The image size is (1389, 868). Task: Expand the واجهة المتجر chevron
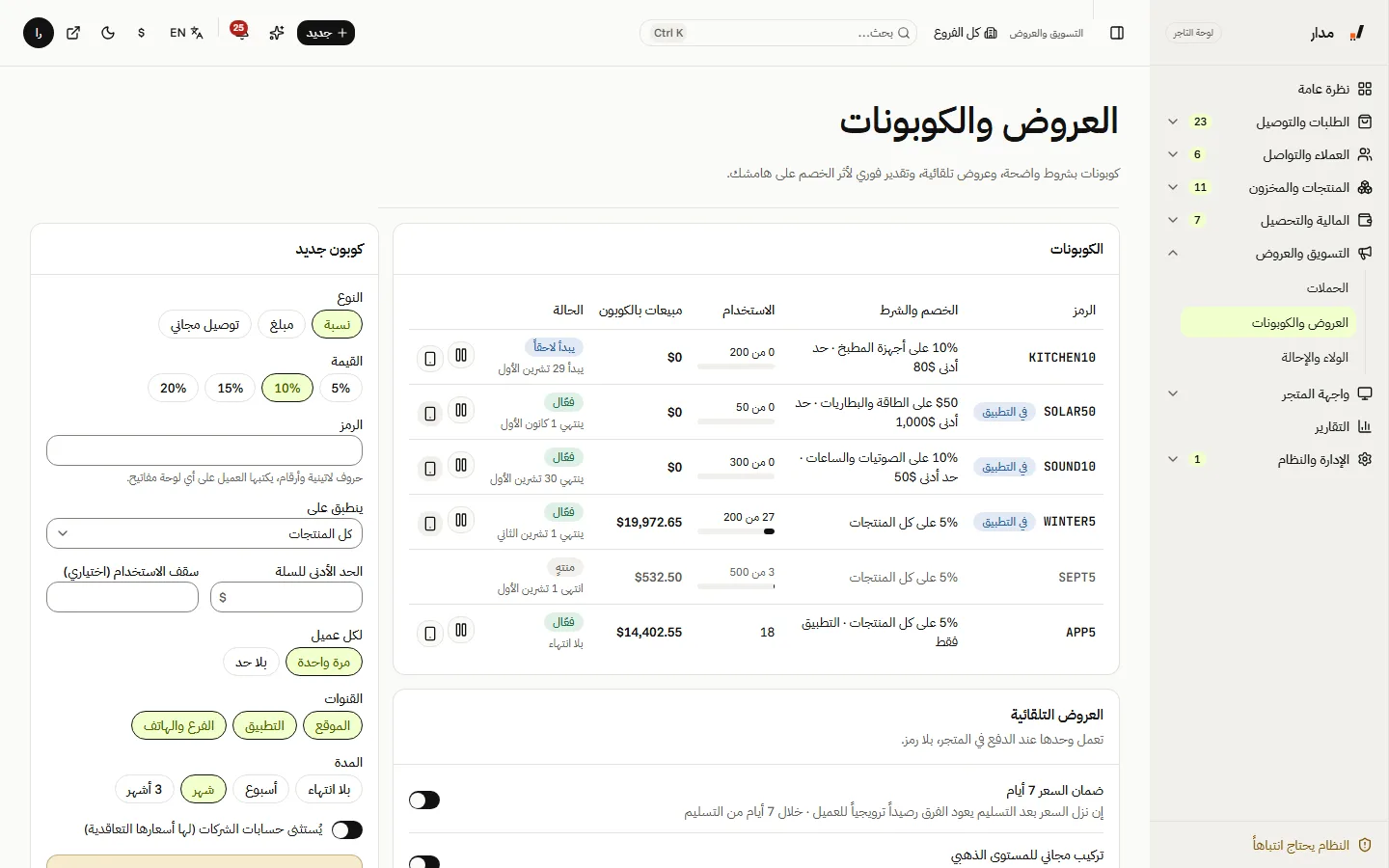point(1173,393)
